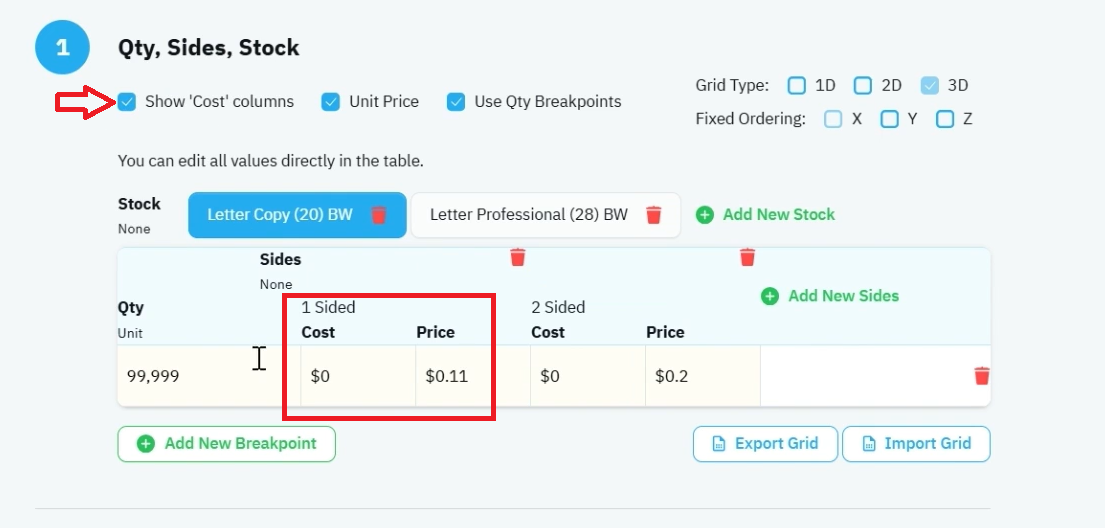The image size is (1105, 528).
Task: Click the step 1 circle badge
Action: point(63,47)
